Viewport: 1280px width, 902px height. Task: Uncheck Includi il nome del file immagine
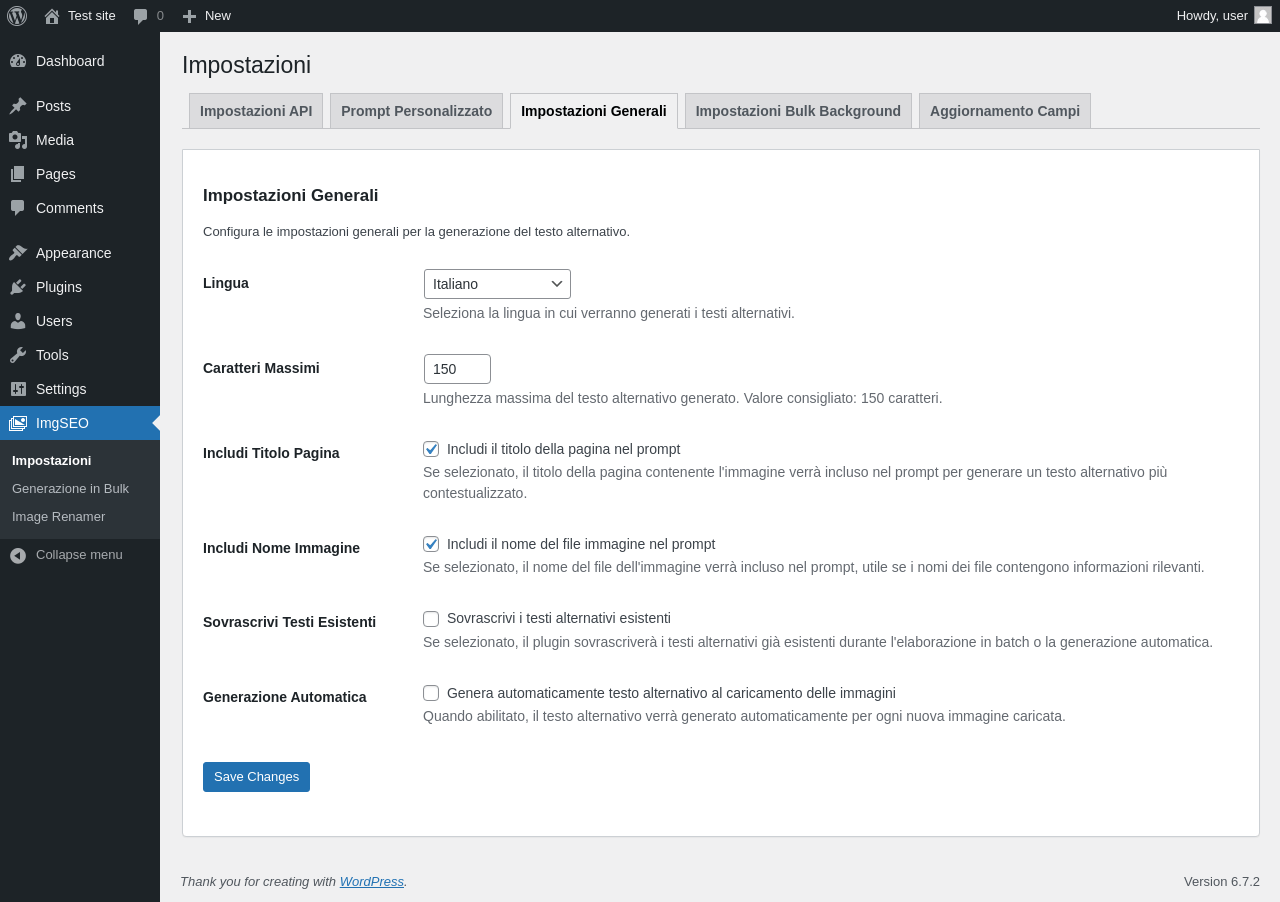click(x=431, y=544)
